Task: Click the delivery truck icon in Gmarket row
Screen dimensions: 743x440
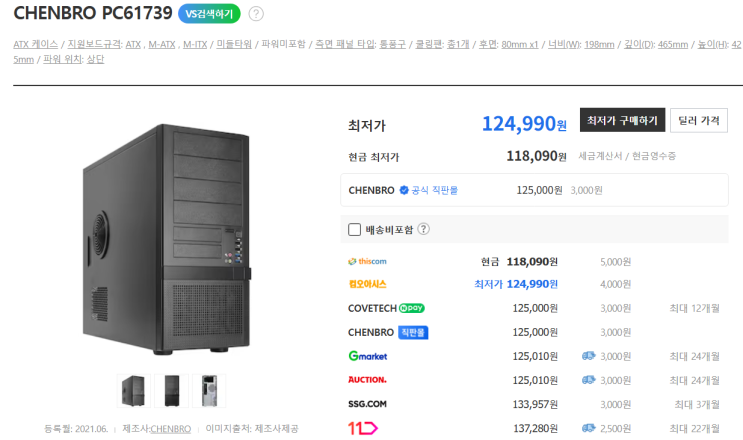Action: (589, 356)
